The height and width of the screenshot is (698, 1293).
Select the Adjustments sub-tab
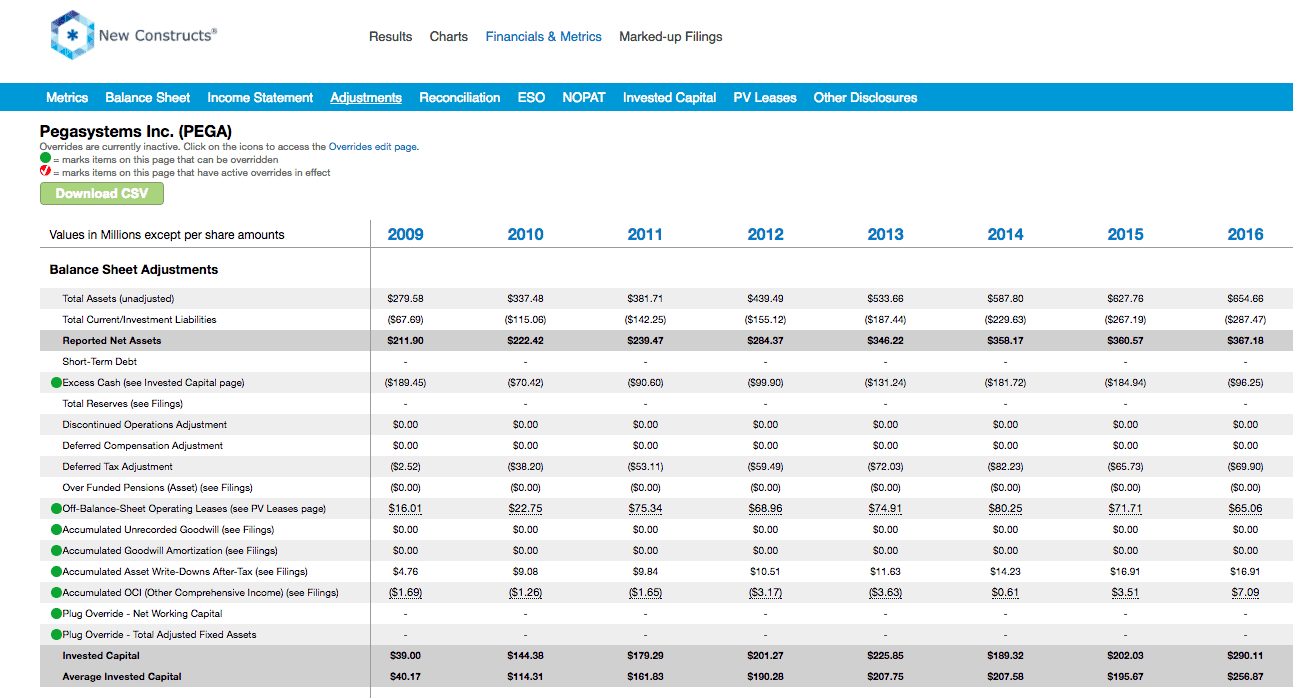(366, 97)
